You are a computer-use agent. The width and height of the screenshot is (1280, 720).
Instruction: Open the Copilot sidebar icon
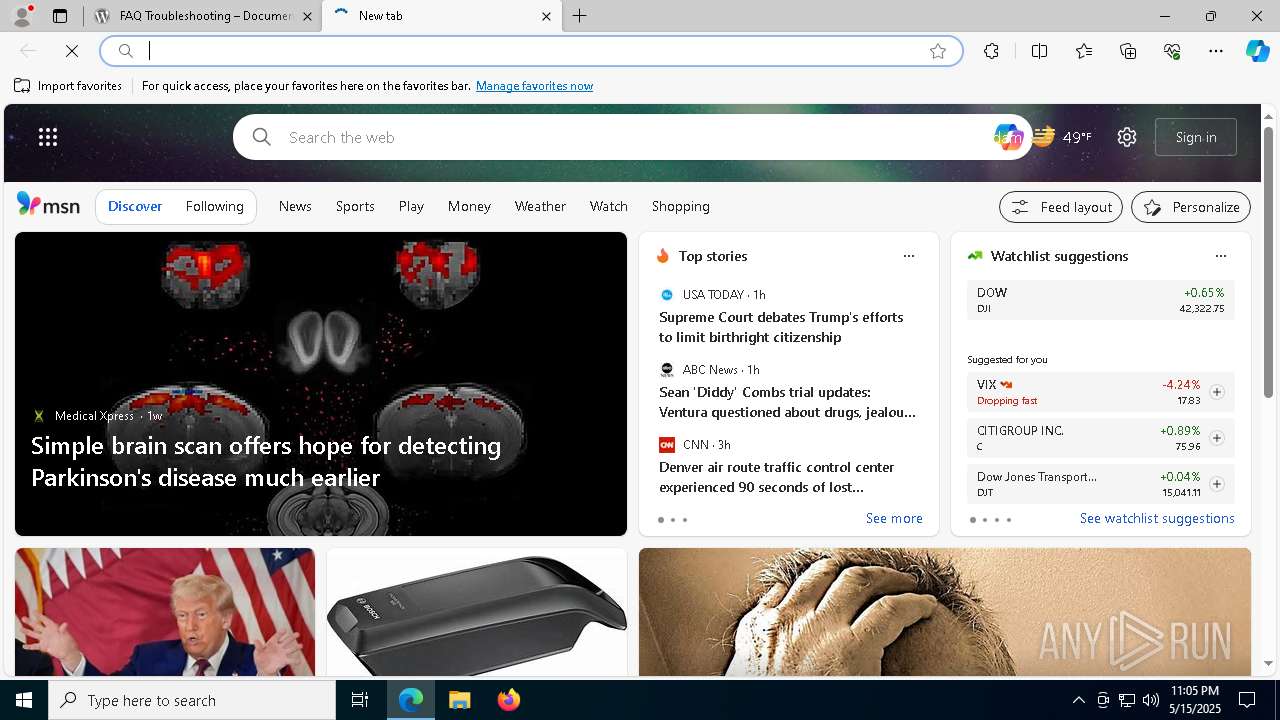1257,51
